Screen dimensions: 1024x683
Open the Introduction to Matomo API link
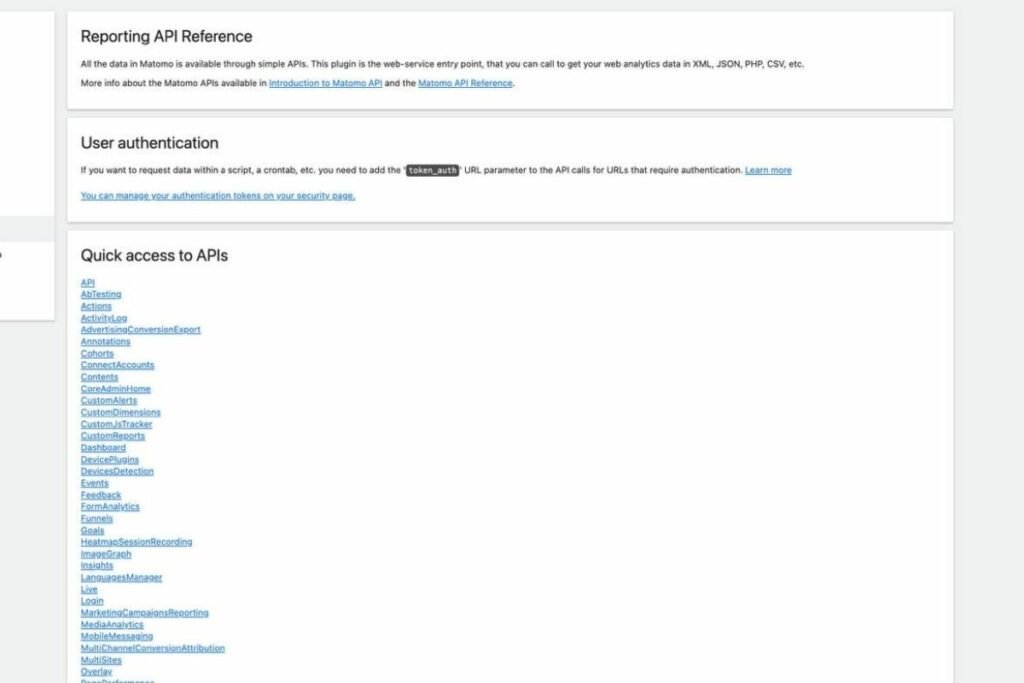click(x=325, y=84)
